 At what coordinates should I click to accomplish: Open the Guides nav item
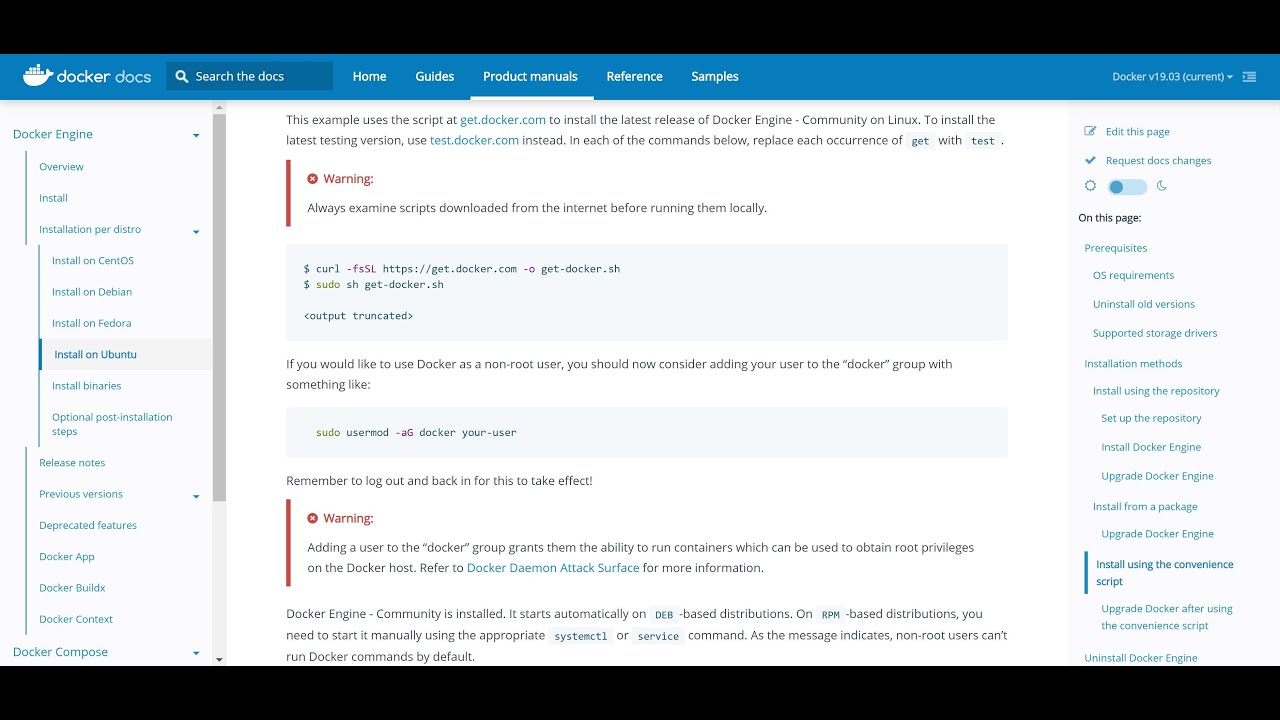[x=435, y=76]
